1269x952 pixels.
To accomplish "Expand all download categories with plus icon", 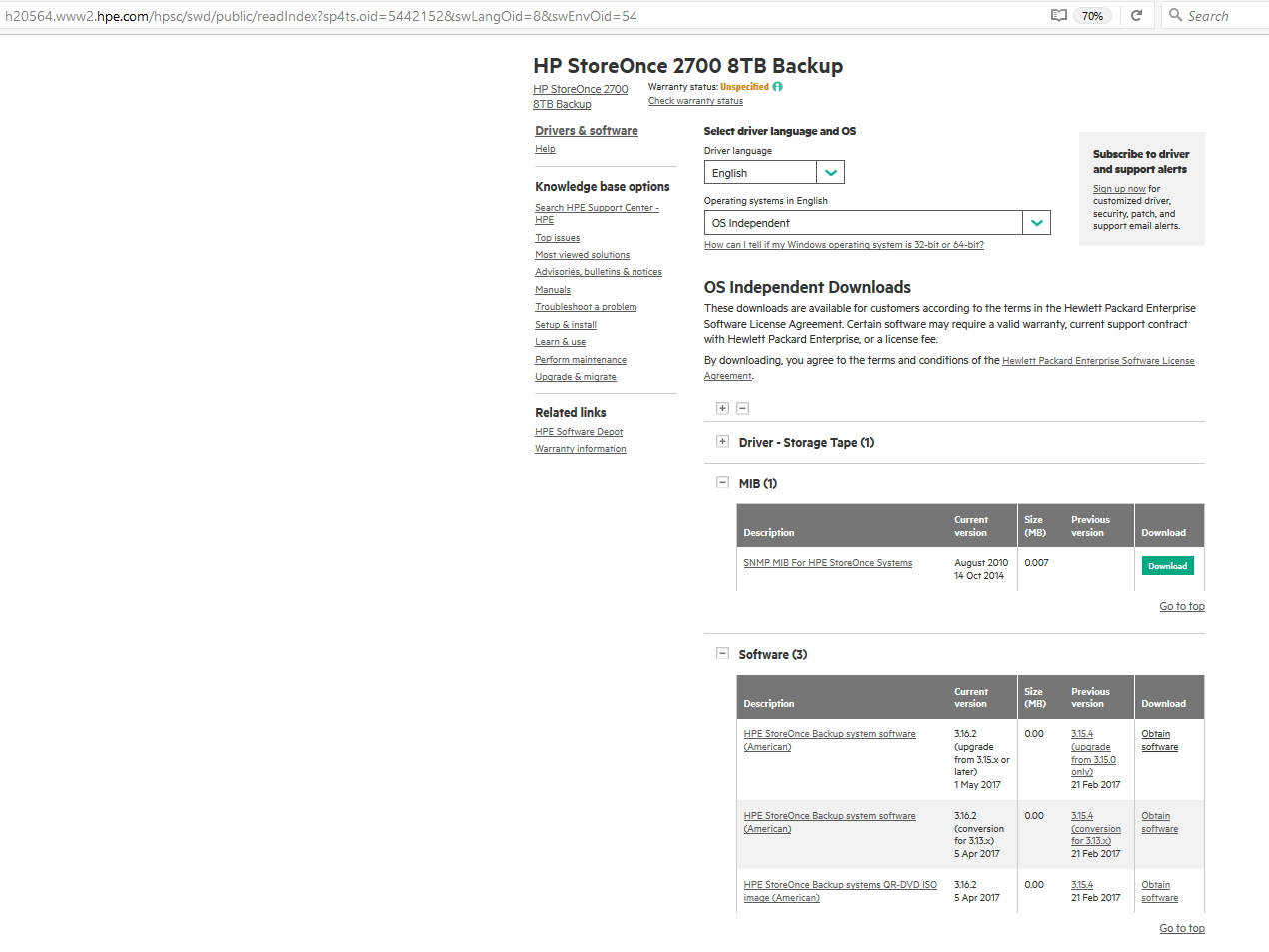I will coord(722,408).
